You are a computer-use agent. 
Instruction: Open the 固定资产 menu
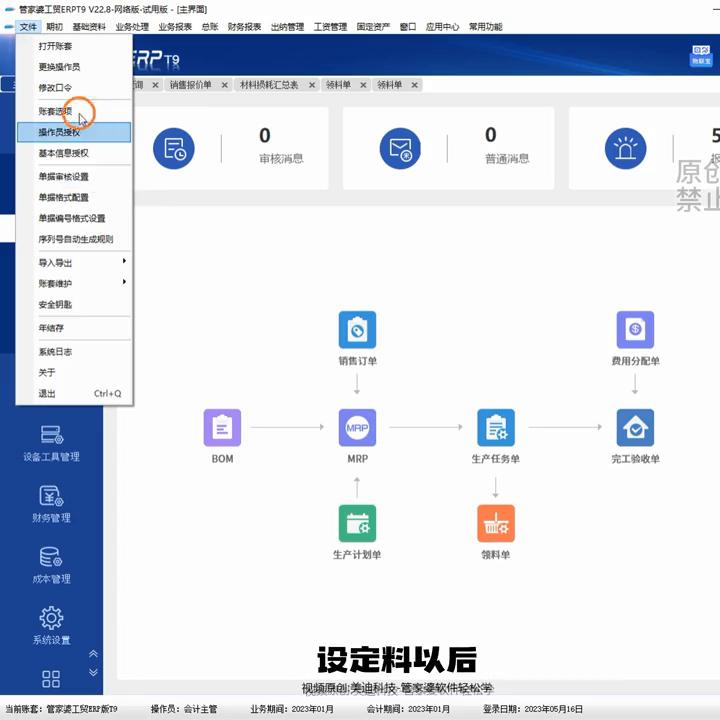[x=373, y=27]
